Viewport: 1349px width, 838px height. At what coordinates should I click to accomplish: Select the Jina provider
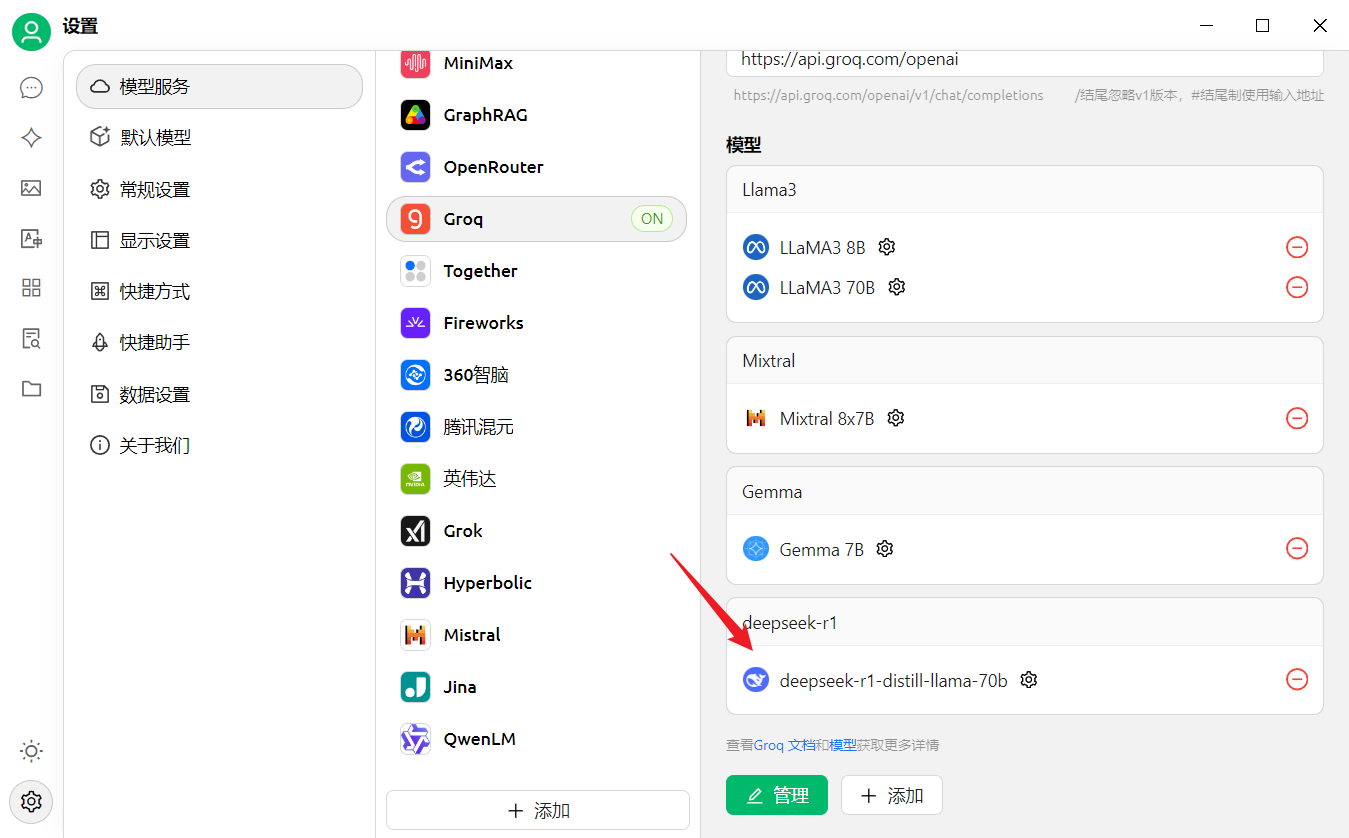(536, 687)
